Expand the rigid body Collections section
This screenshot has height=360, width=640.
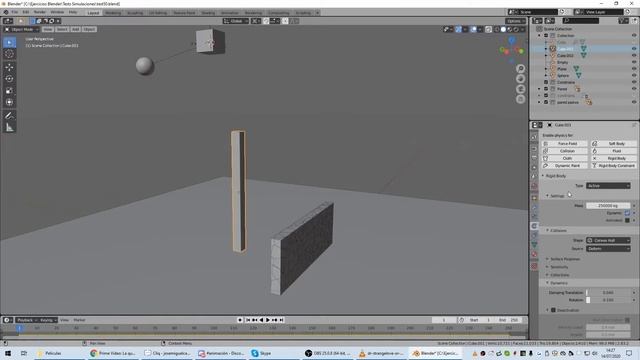coord(558,275)
